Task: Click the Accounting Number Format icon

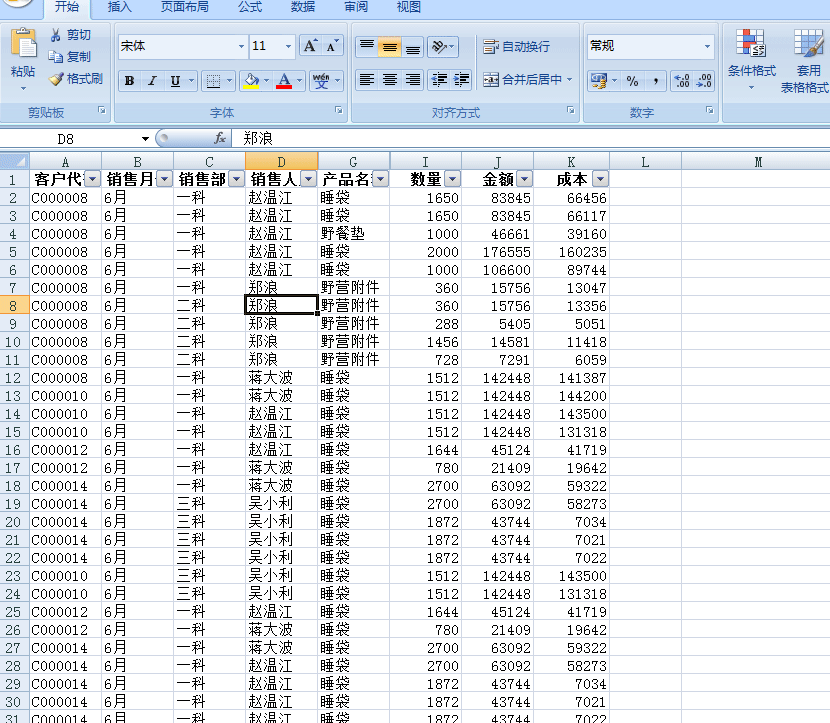Action: pos(600,80)
